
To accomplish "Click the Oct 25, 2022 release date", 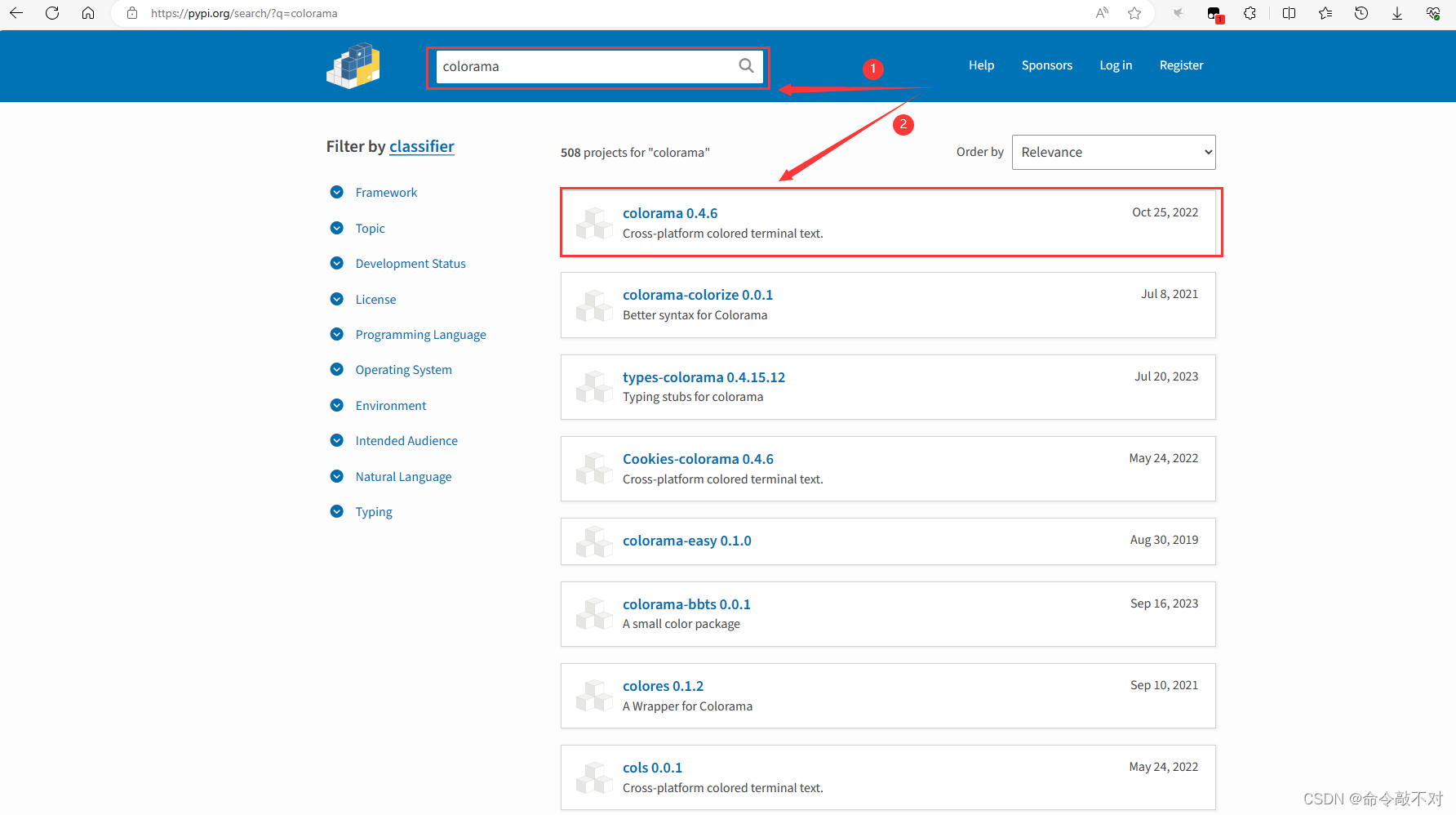I will click(x=1165, y=212).
